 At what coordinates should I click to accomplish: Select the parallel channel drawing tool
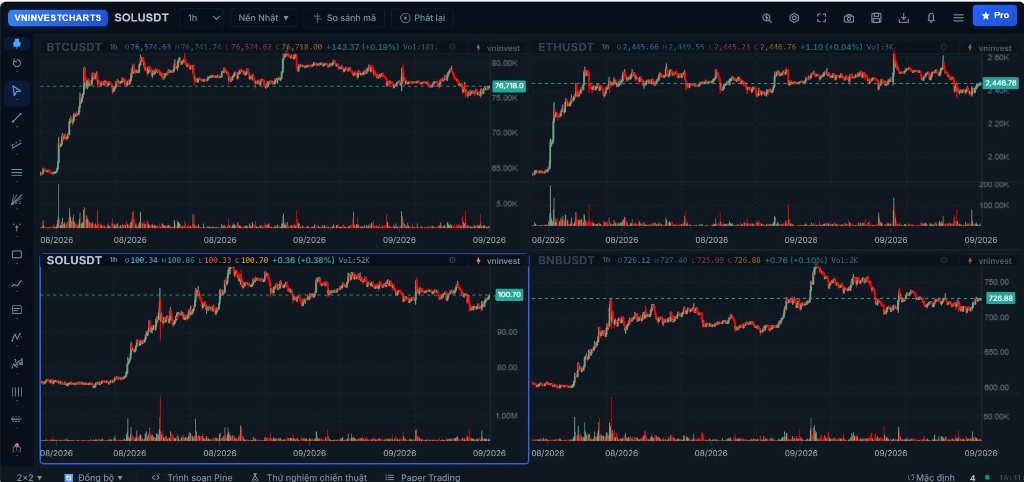click(17, 145)
